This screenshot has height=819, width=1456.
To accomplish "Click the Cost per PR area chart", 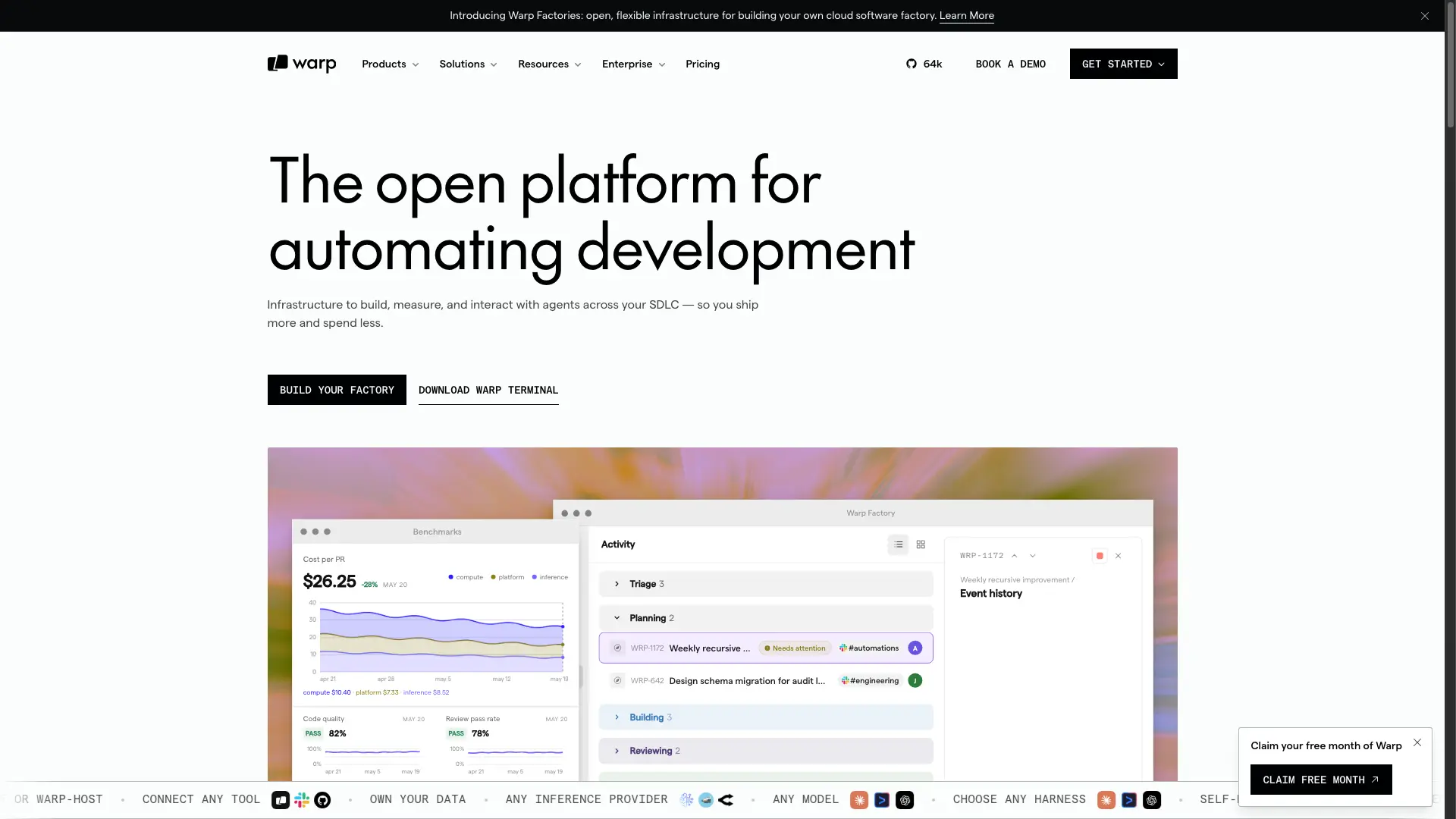I will pos(441,638).
